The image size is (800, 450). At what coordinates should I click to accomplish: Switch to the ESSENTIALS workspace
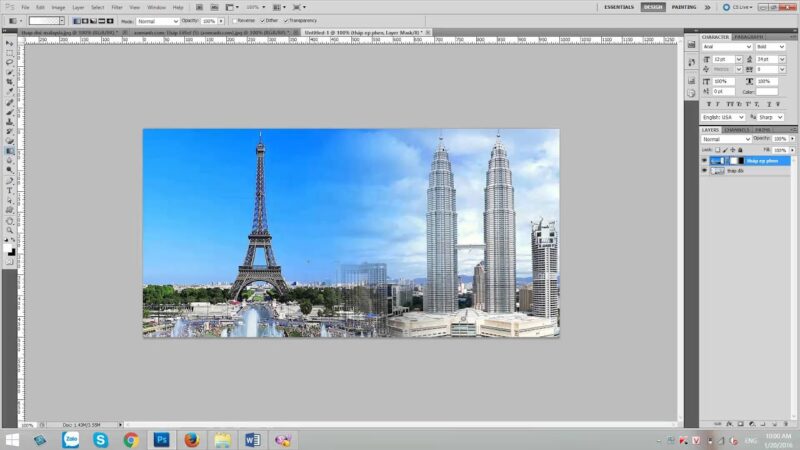click(619, 7)
